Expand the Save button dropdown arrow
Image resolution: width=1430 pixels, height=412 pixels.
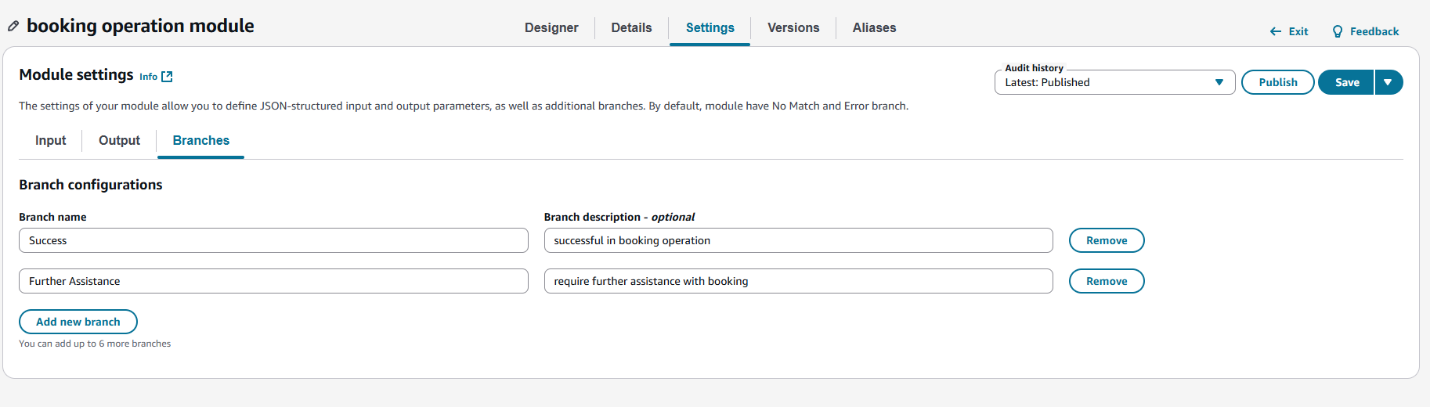point(1388,82)
